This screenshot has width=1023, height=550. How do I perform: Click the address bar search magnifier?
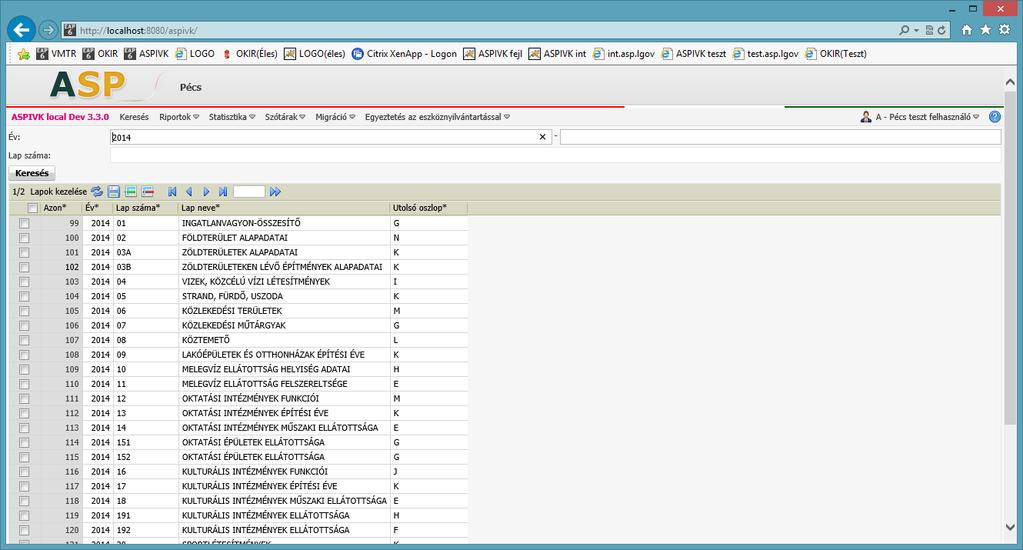tap(904, 30)
